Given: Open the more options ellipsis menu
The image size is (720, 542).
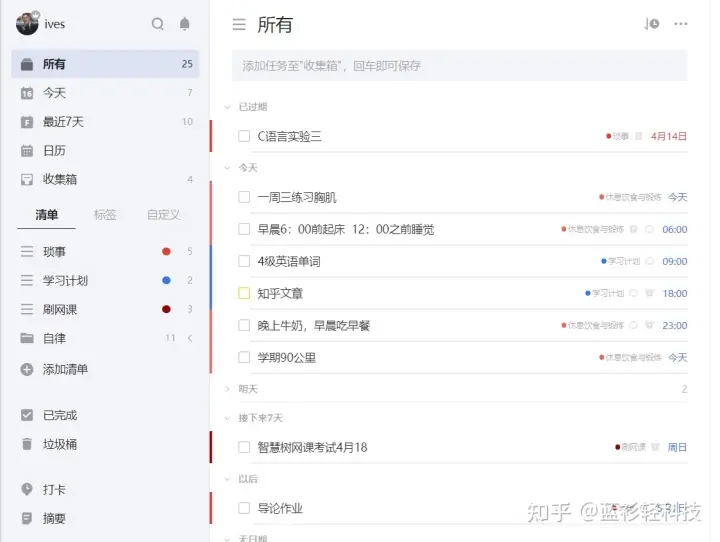Looking at the screenshot, I should click(681, 24).
